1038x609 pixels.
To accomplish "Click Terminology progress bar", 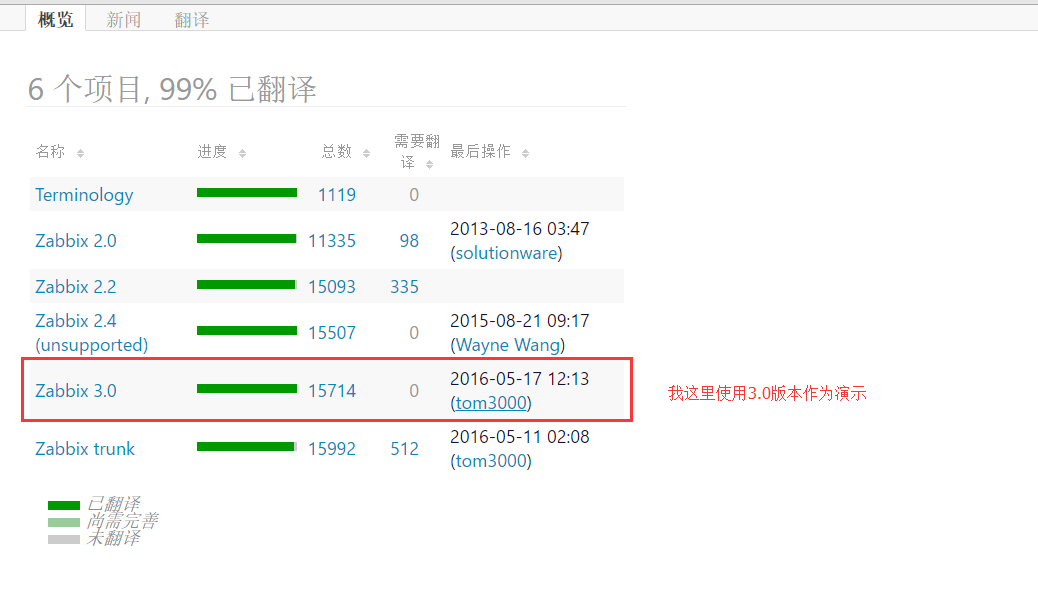I will (247, 193).
